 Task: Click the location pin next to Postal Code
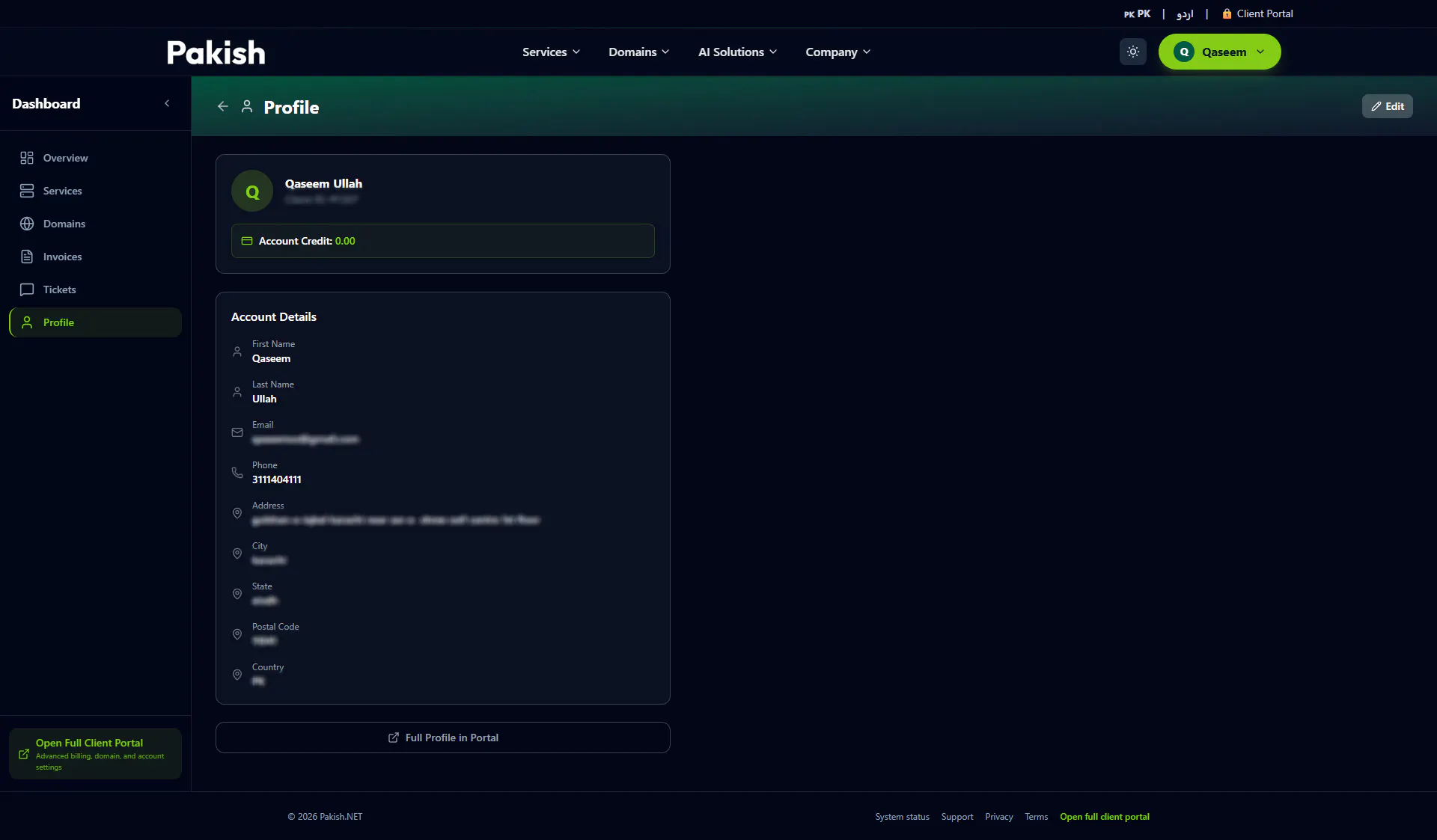click(237, 634)
